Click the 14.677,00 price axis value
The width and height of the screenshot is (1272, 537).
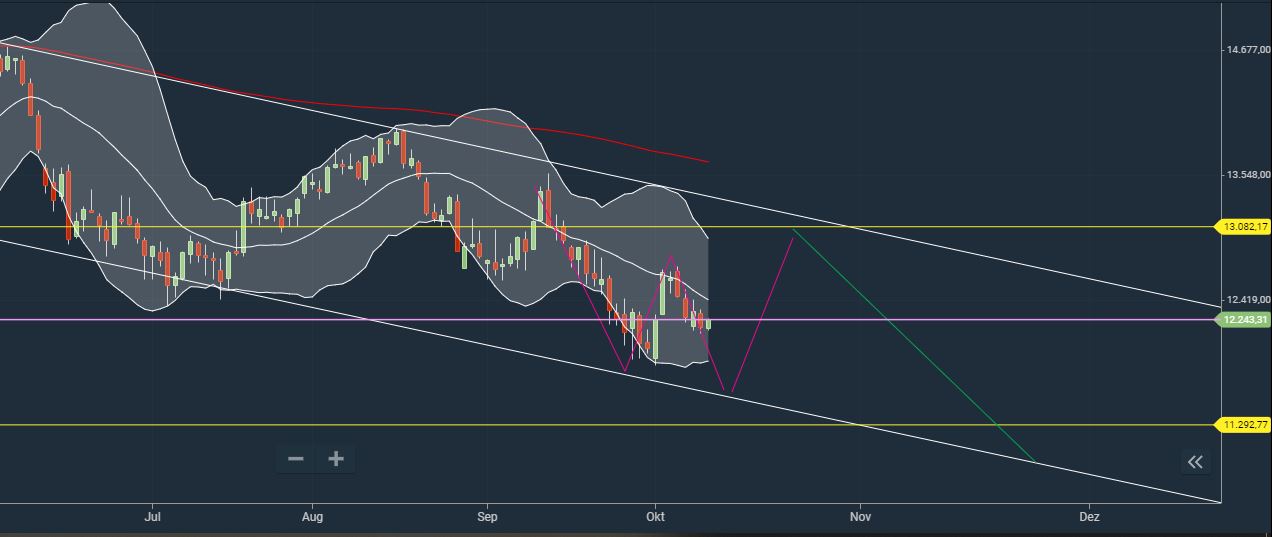[x=1248, y=49]
